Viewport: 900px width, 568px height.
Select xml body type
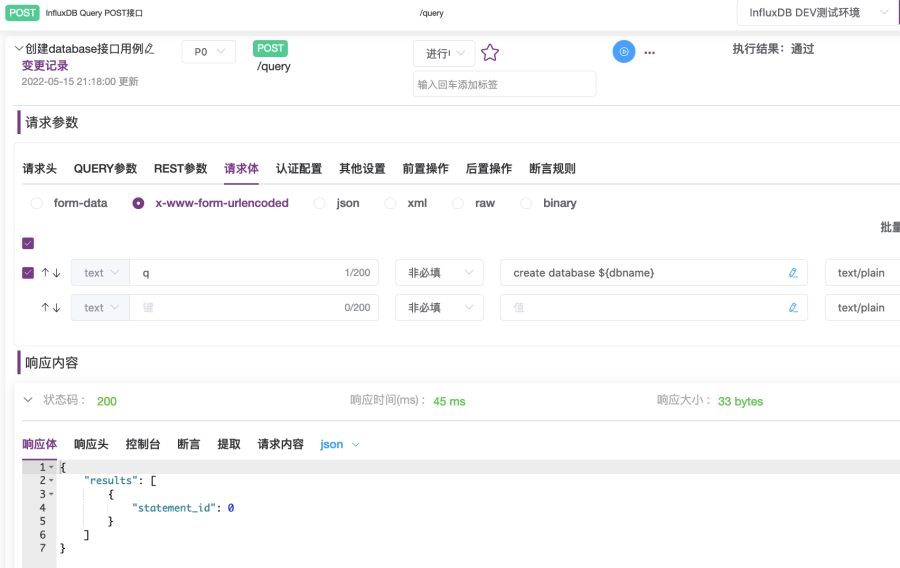click(390, 203)
